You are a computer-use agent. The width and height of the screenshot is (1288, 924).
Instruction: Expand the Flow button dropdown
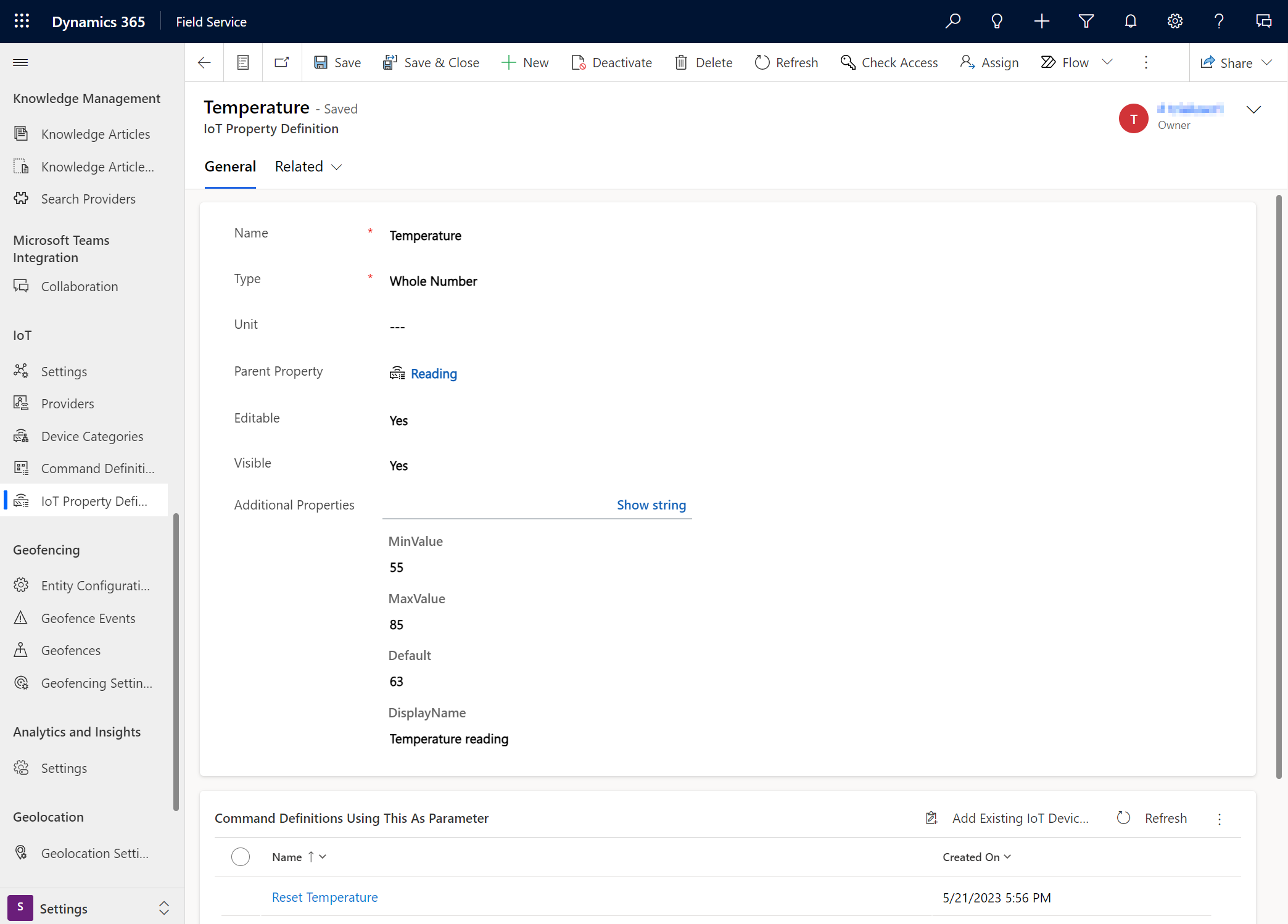point(1110,62)
